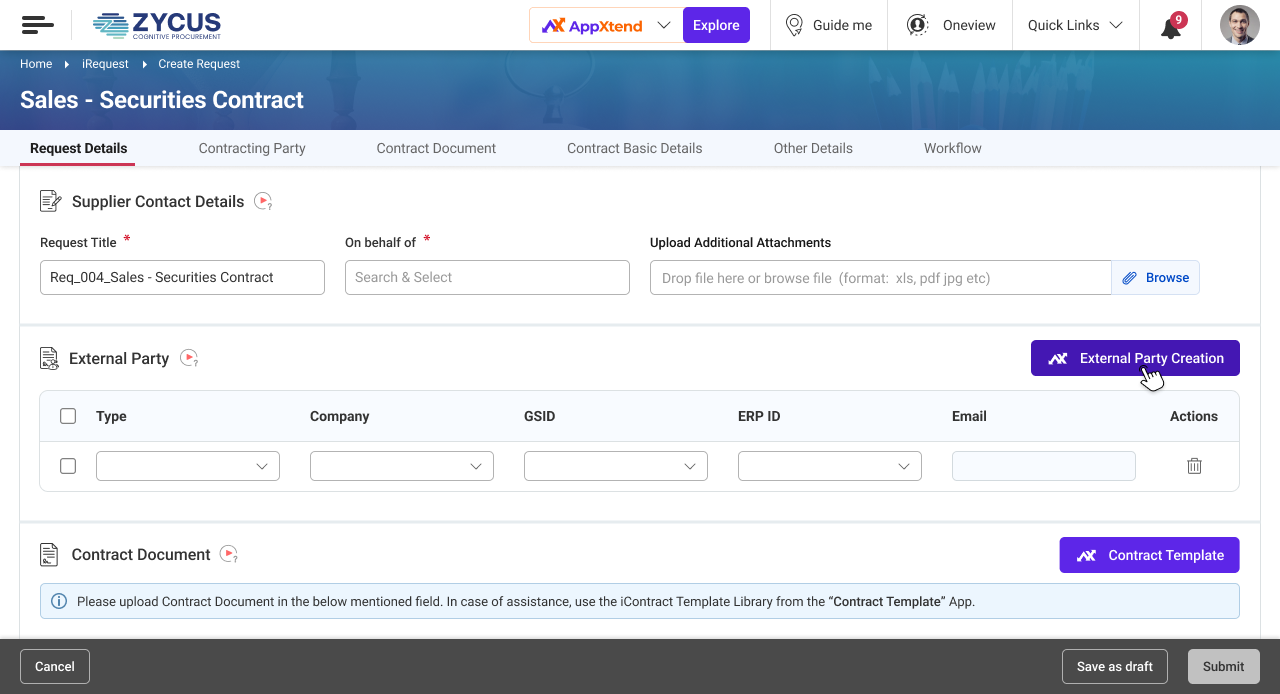
Task: Open the Type dropdown
Action: (188, 466)
